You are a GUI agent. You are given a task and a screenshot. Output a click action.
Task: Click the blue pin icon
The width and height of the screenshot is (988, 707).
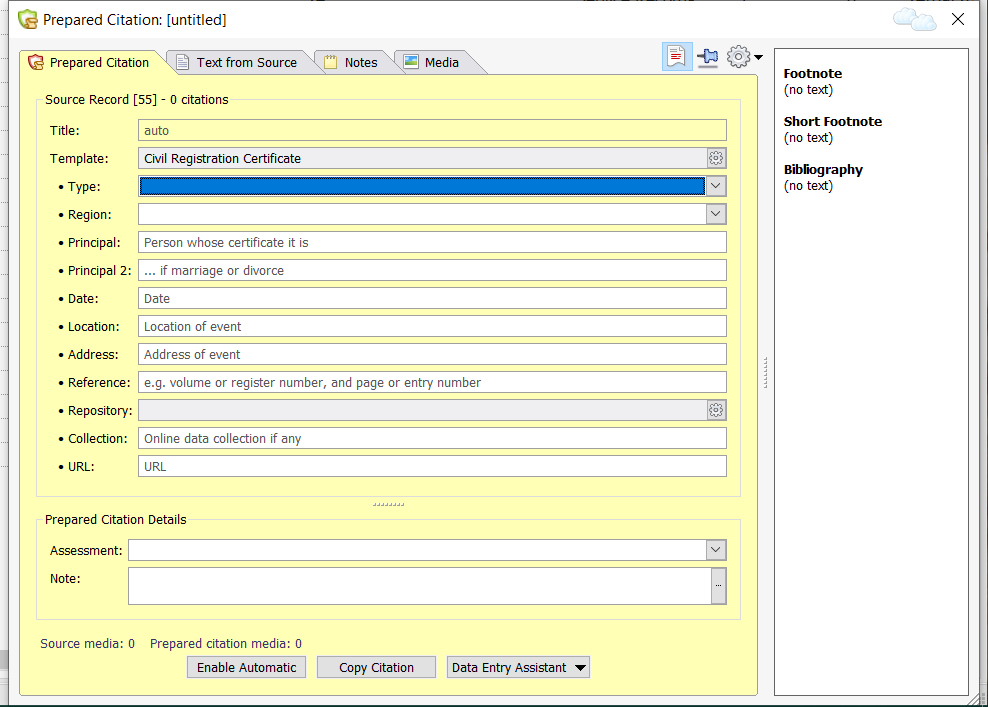tap(708, 57)
